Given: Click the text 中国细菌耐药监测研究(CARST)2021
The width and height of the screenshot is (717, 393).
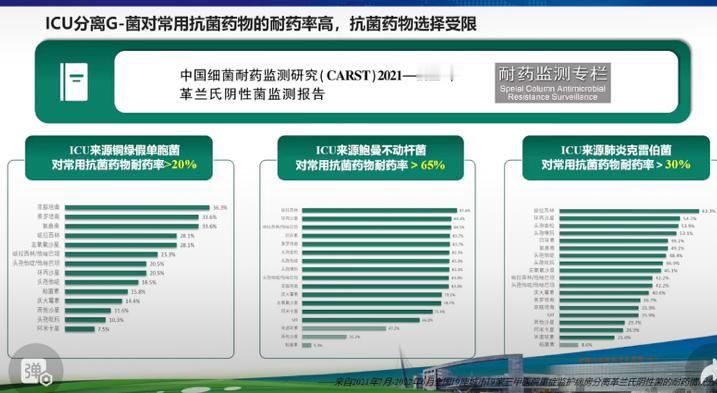Looking at the screenshot, I should pos(292,75).
